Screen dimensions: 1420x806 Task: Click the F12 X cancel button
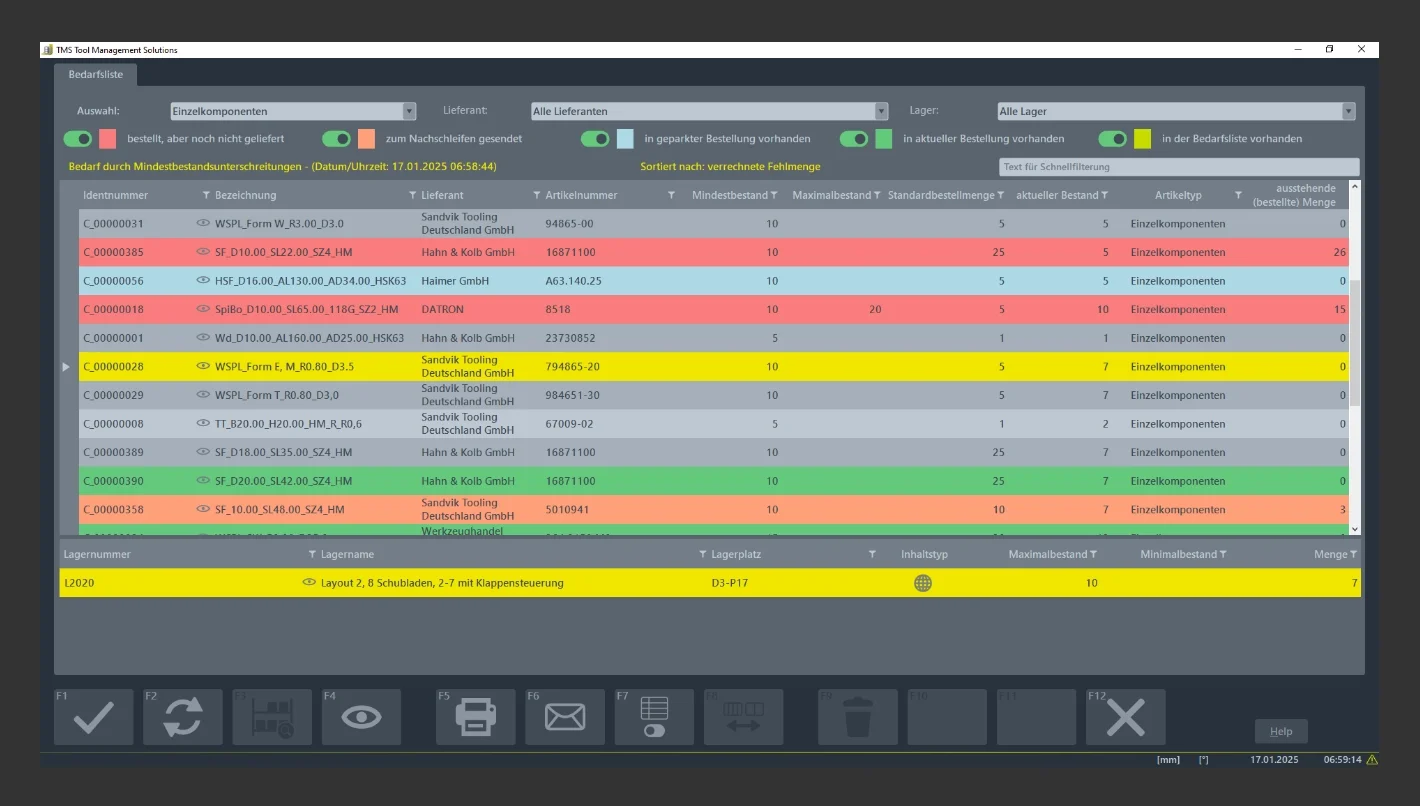point(1125,717)
